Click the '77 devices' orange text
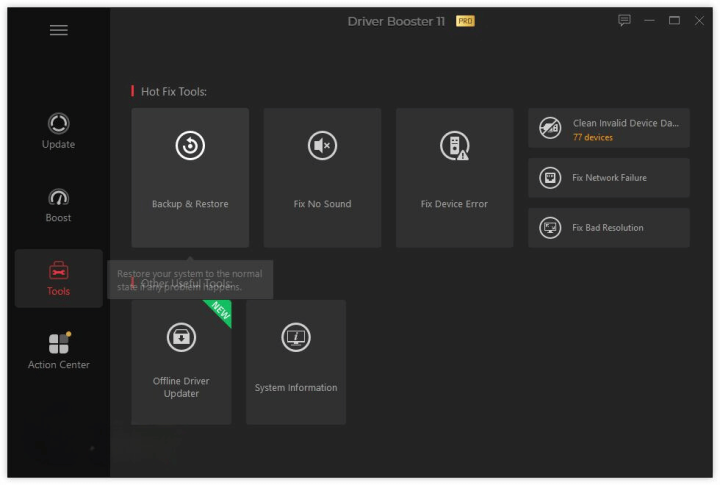720x485 pixels. [593, 137]
